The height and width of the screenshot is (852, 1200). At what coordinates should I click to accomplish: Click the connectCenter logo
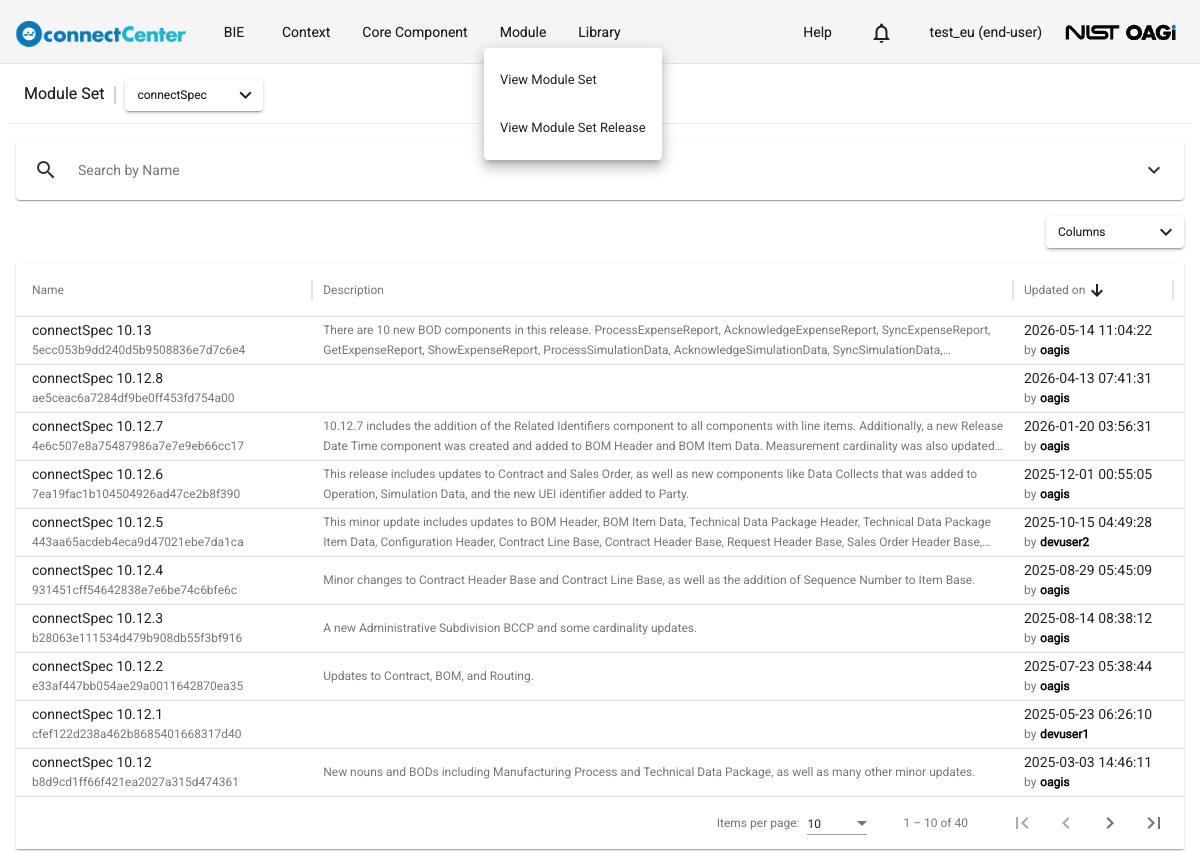click(101, 33)
